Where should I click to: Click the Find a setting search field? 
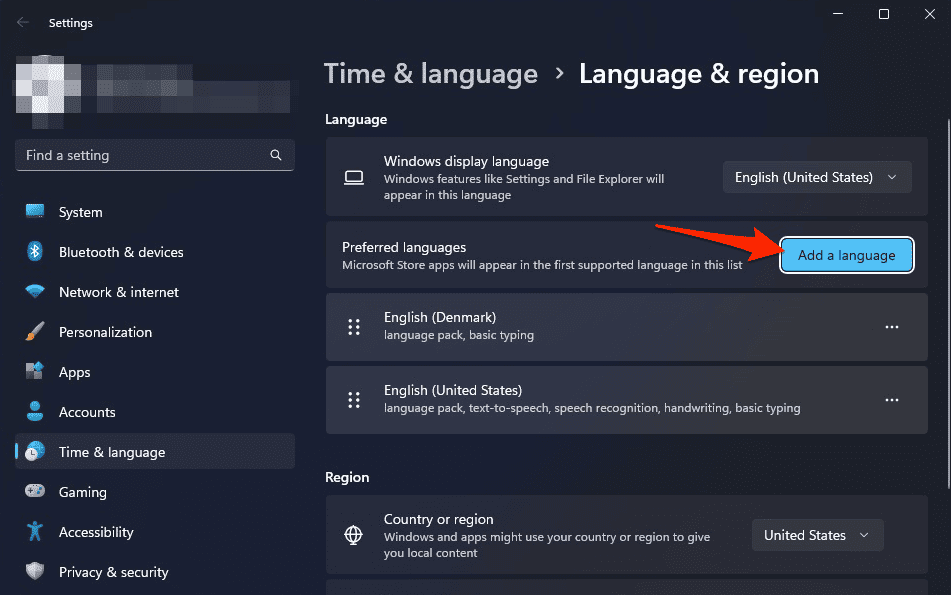140,156
